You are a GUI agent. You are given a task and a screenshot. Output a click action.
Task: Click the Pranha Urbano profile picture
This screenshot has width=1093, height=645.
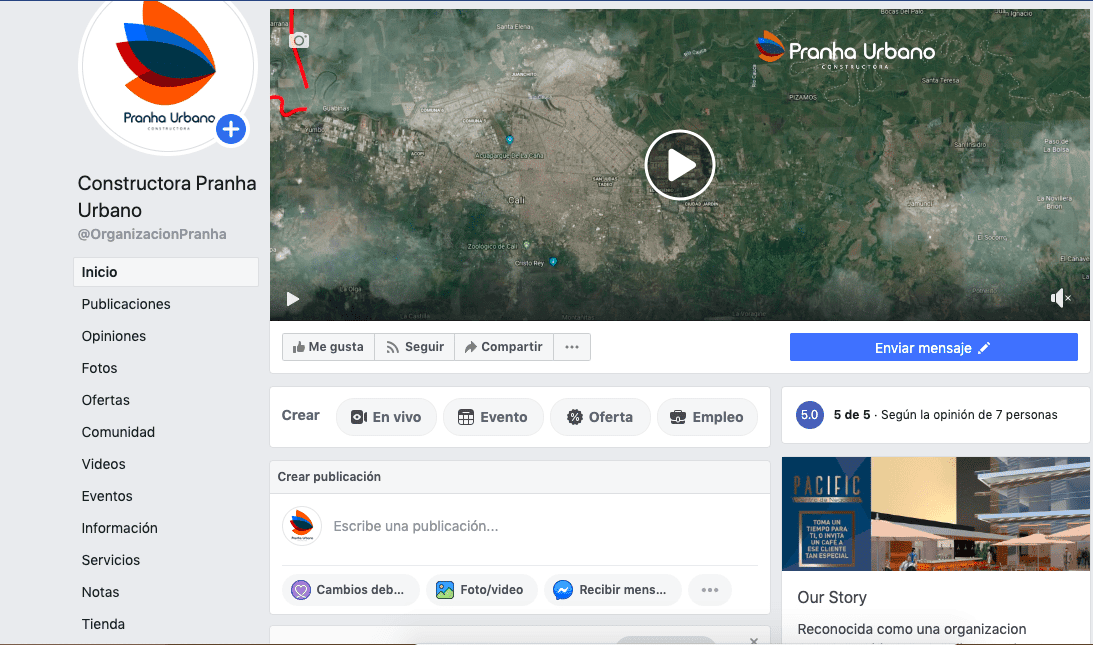pos(167,67)
